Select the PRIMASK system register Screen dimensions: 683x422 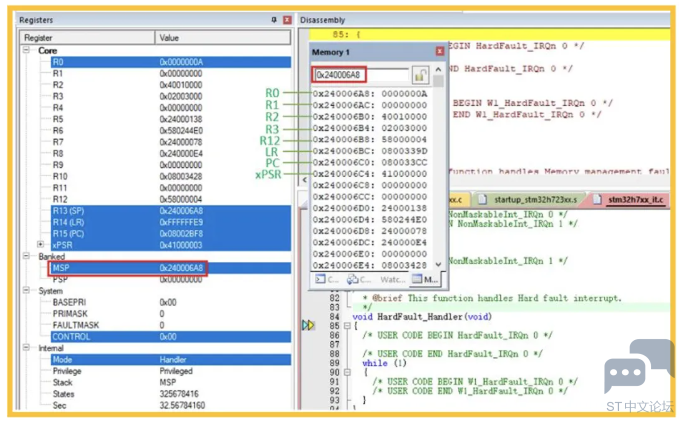pyautogui.click(x=171, y=313)
